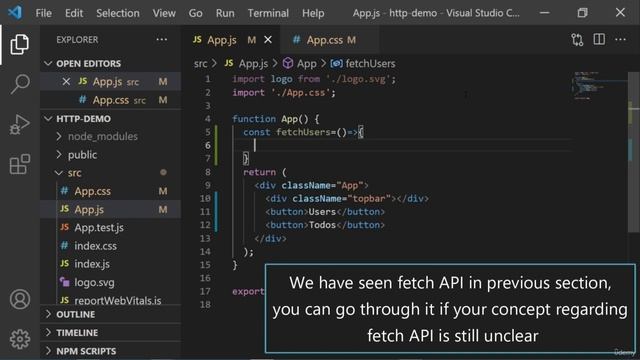Click the 'fetchUsers' identifier on line 5

[x=303, y=132]
